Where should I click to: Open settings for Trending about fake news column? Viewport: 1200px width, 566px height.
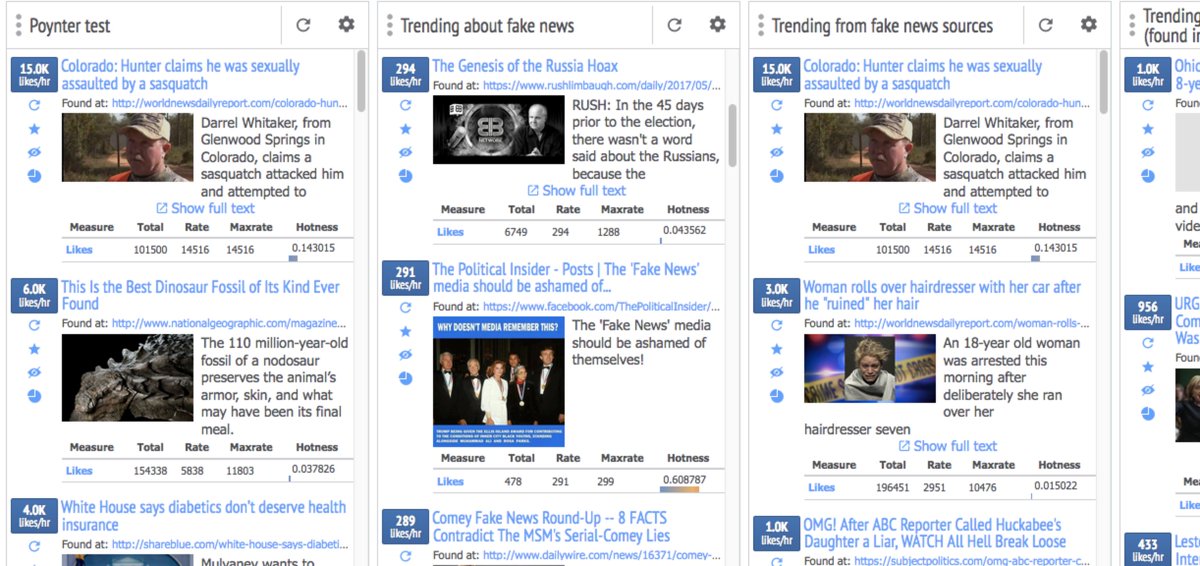(717, 25)
